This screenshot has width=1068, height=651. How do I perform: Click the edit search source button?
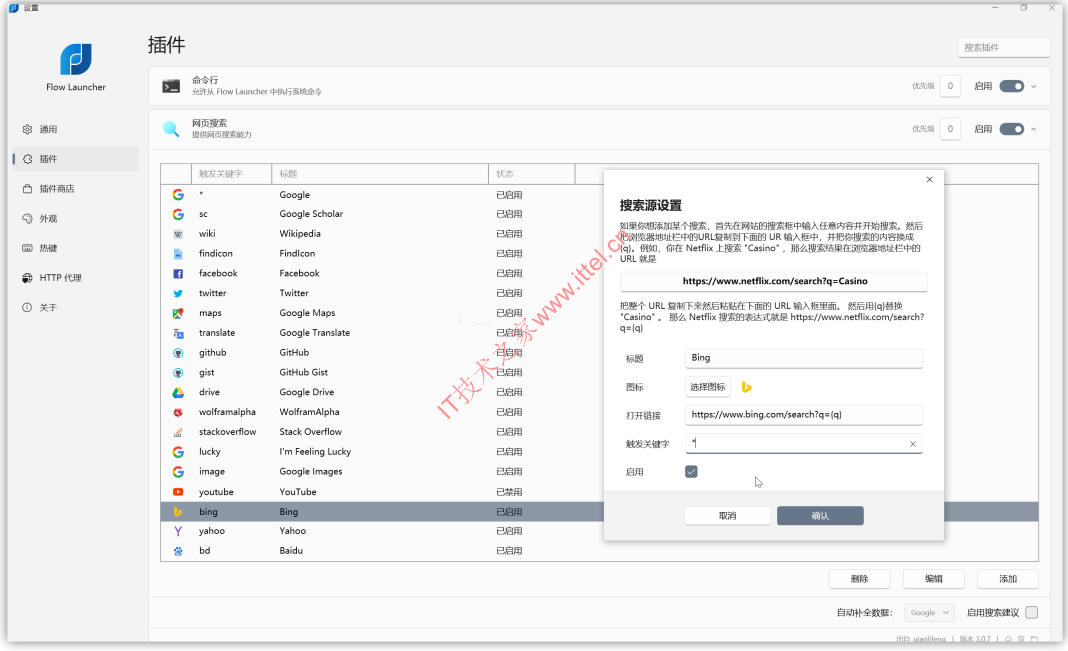(934, 579)
